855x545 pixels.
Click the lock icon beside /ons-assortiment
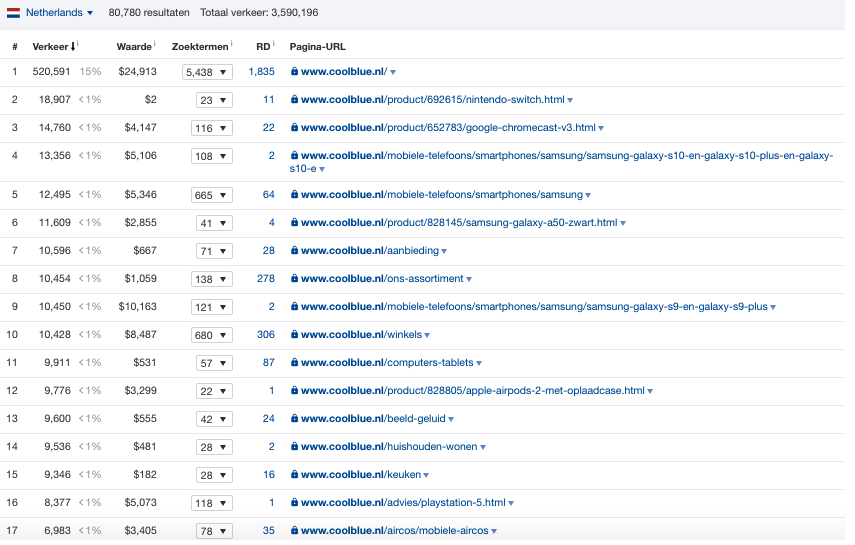pyautogui.click(x=294, y=279)
